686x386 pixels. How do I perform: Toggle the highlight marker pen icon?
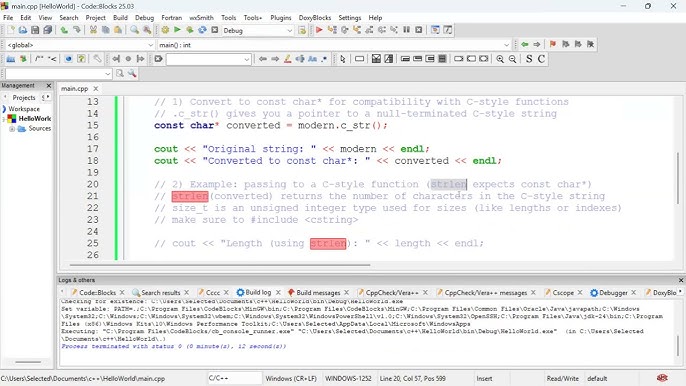pos(287,59)
